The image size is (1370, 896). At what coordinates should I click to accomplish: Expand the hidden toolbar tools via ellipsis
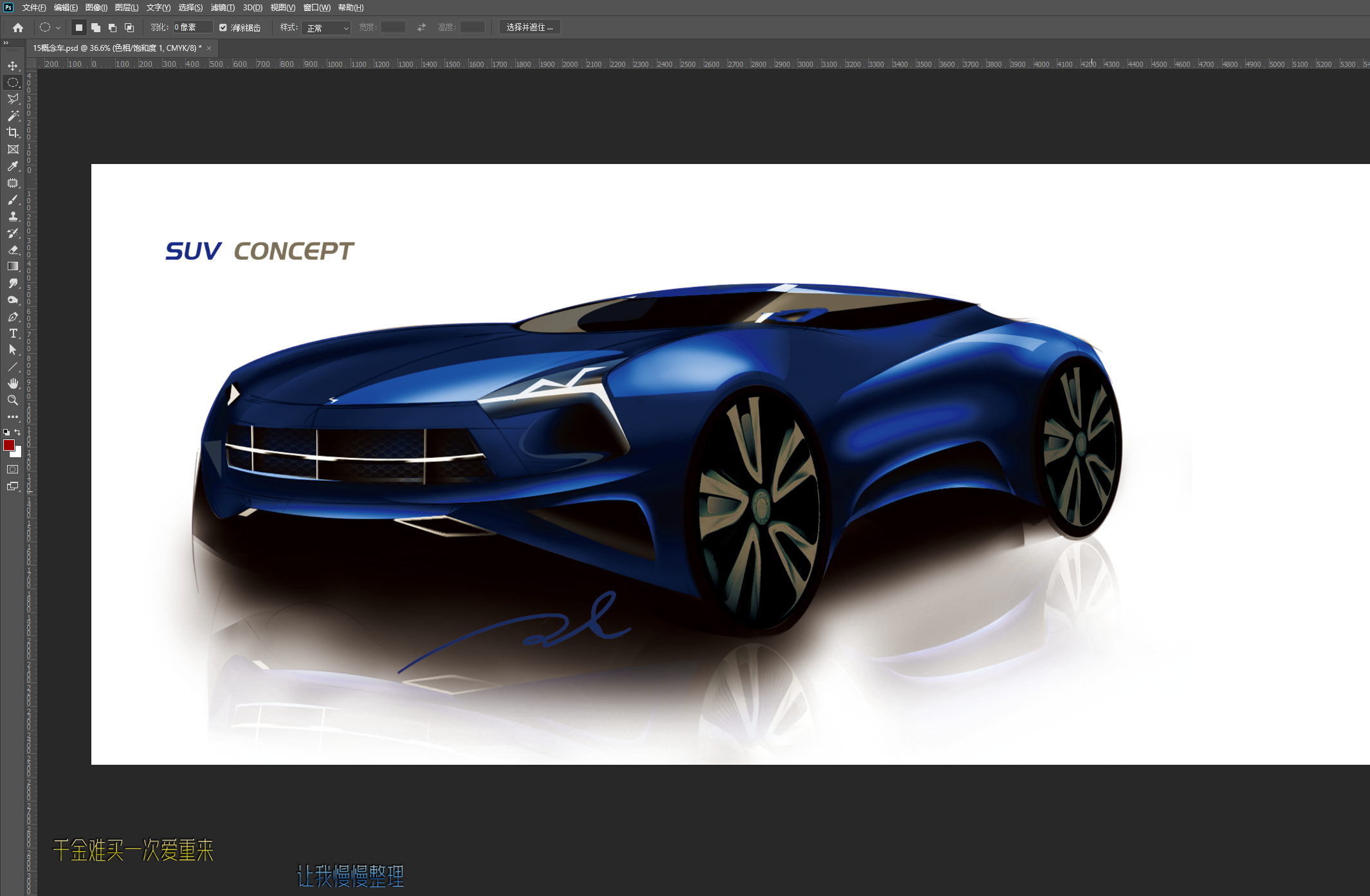13,417
